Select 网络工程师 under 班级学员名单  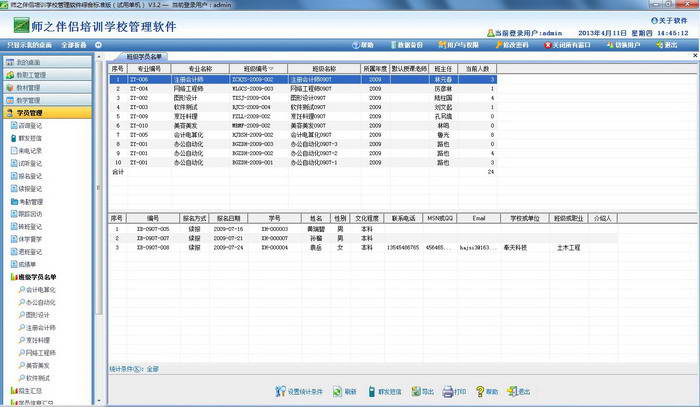(37, 353)
